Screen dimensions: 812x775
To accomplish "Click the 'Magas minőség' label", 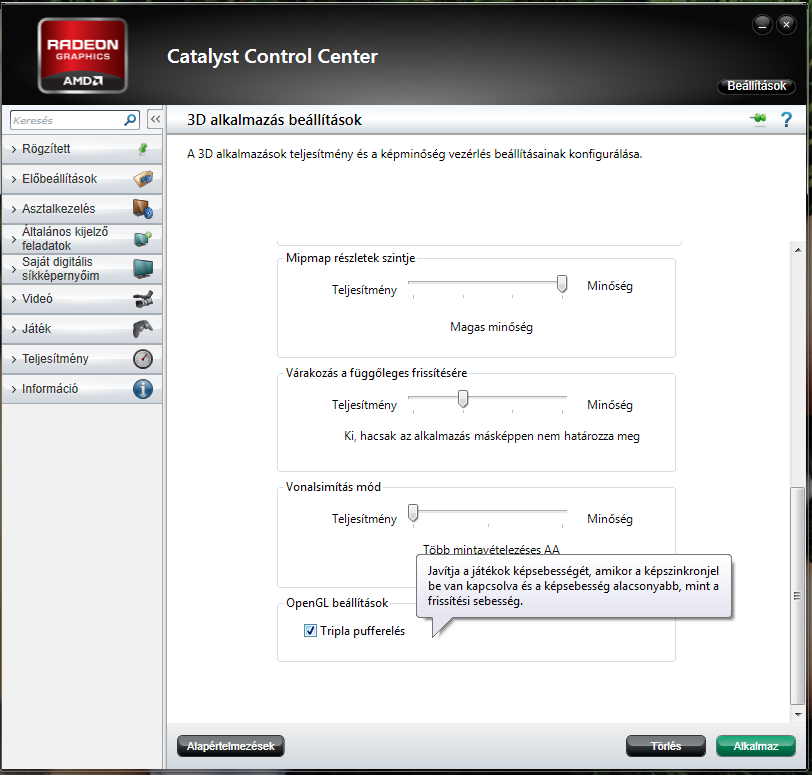I will tap(491, 327).
